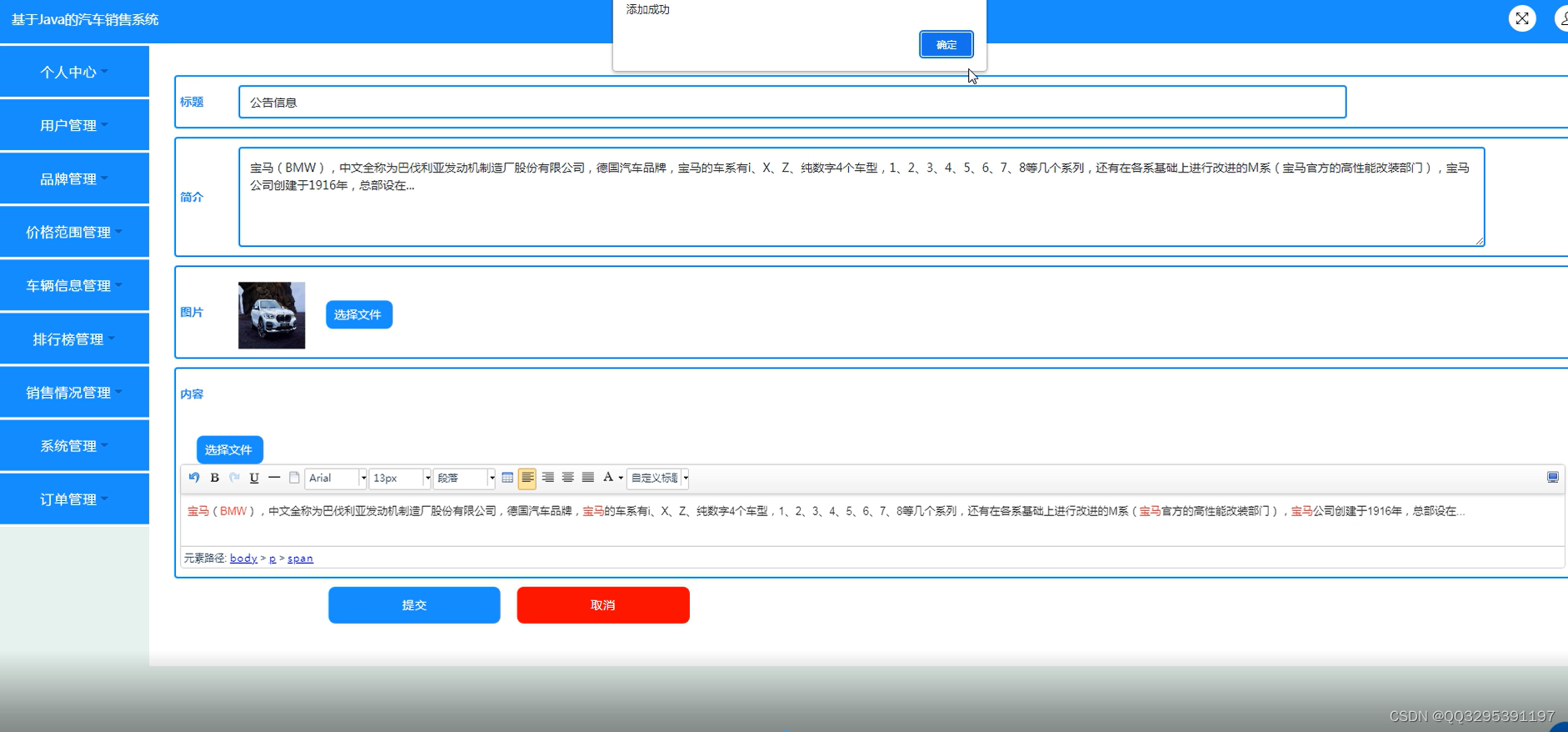
Task: Toggle underline formatting in editor
Action: (254, 478)
